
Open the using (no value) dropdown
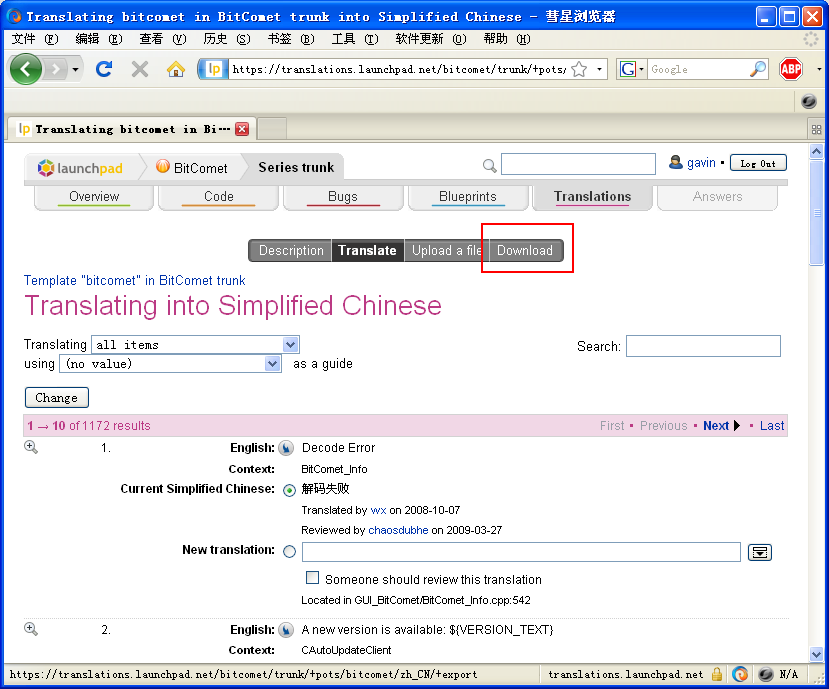(171, 364)
